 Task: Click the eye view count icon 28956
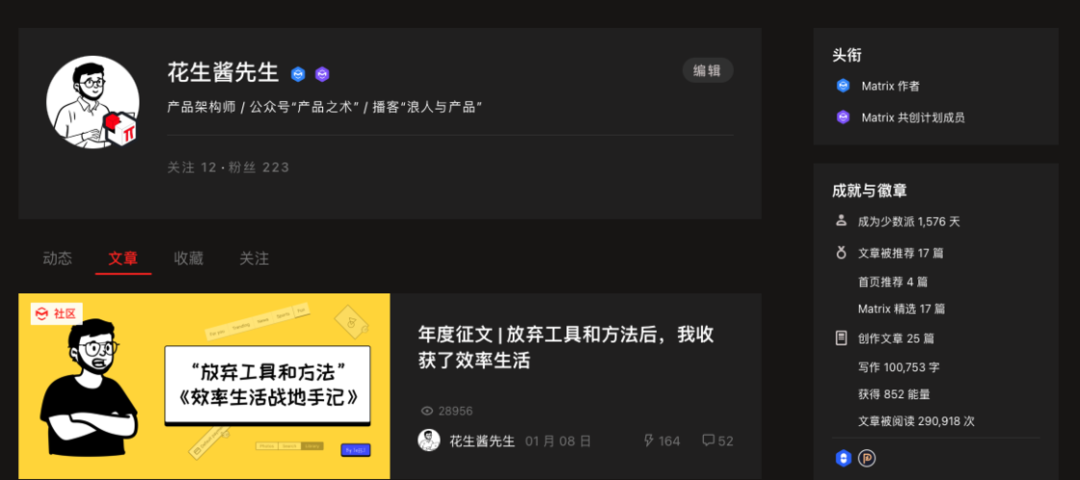tap(427, 411)
